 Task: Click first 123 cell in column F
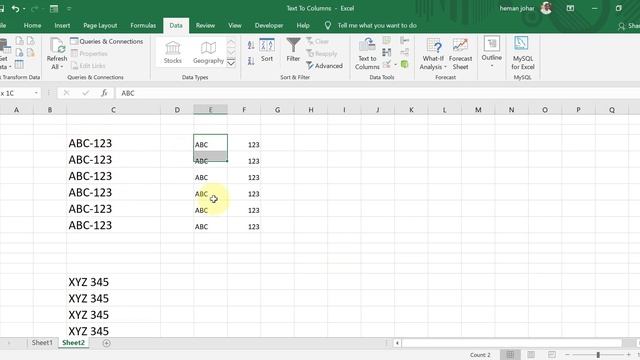coord(244,144)
